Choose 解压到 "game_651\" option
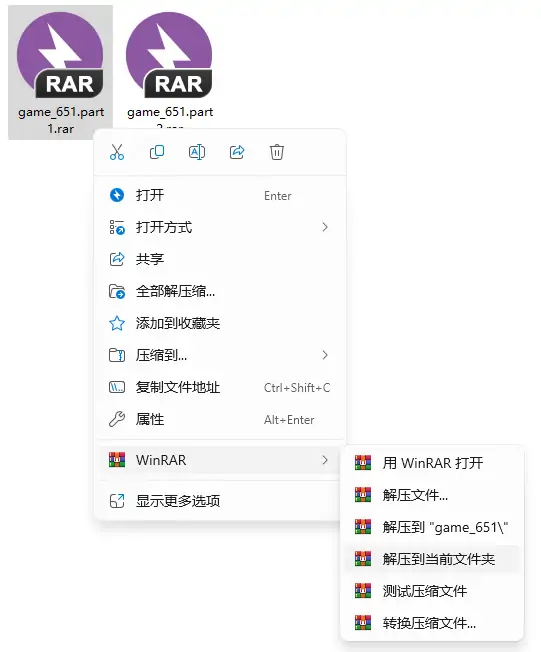 pos(432,527)
